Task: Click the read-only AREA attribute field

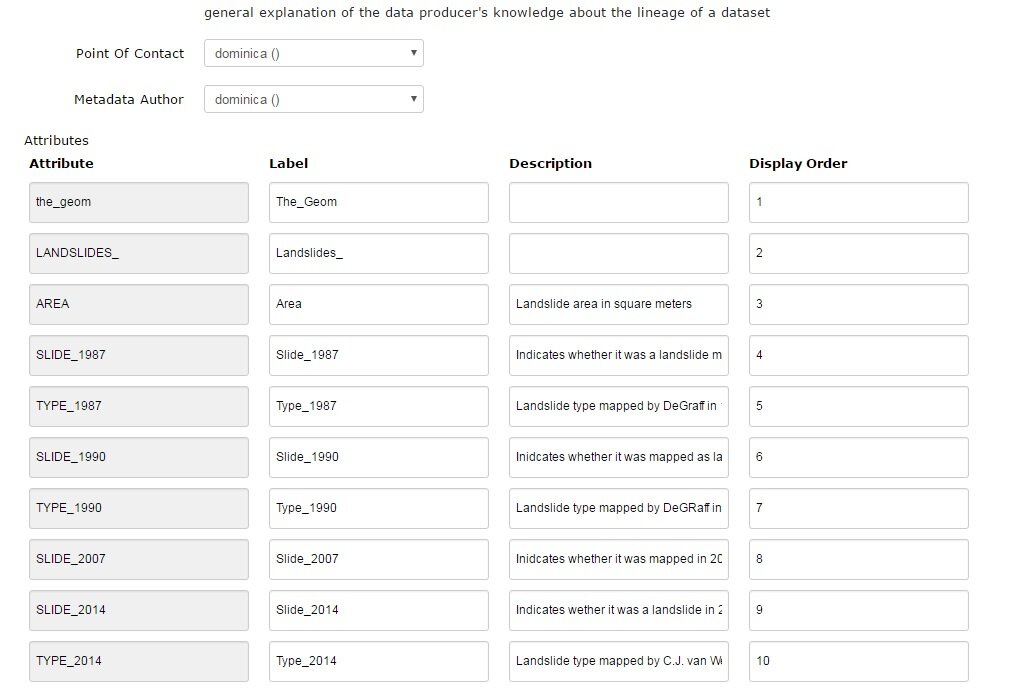Action: [138, 304]
